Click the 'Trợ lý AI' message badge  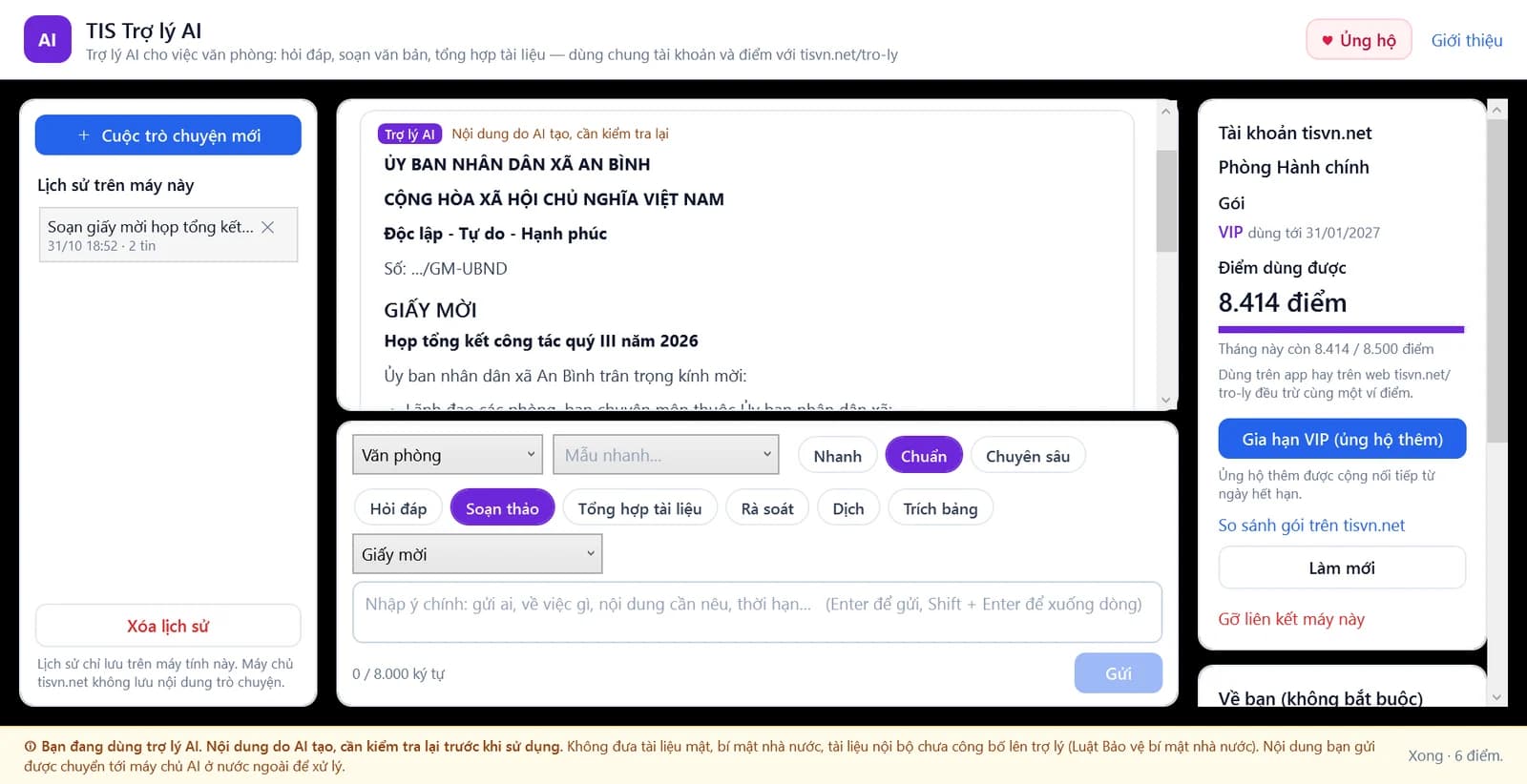409,134
